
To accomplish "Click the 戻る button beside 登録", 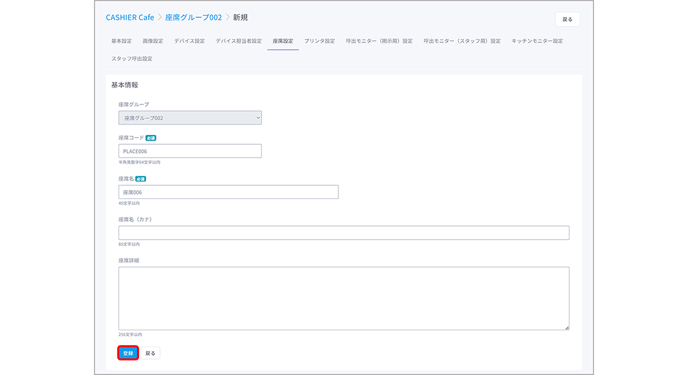I will click(150, 353).
